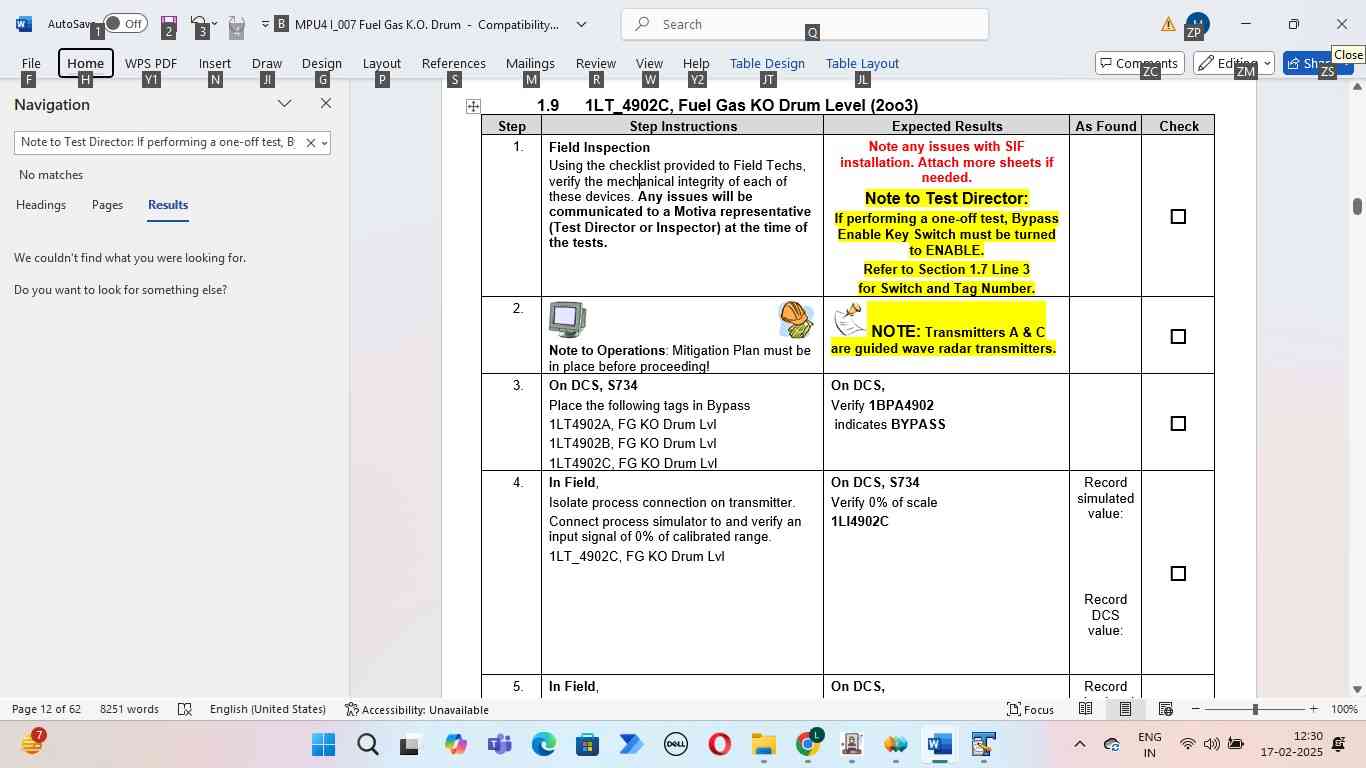Click English (United States) language indicator
Viewport: 1366px width, 768px height.
tap(267, 709)
